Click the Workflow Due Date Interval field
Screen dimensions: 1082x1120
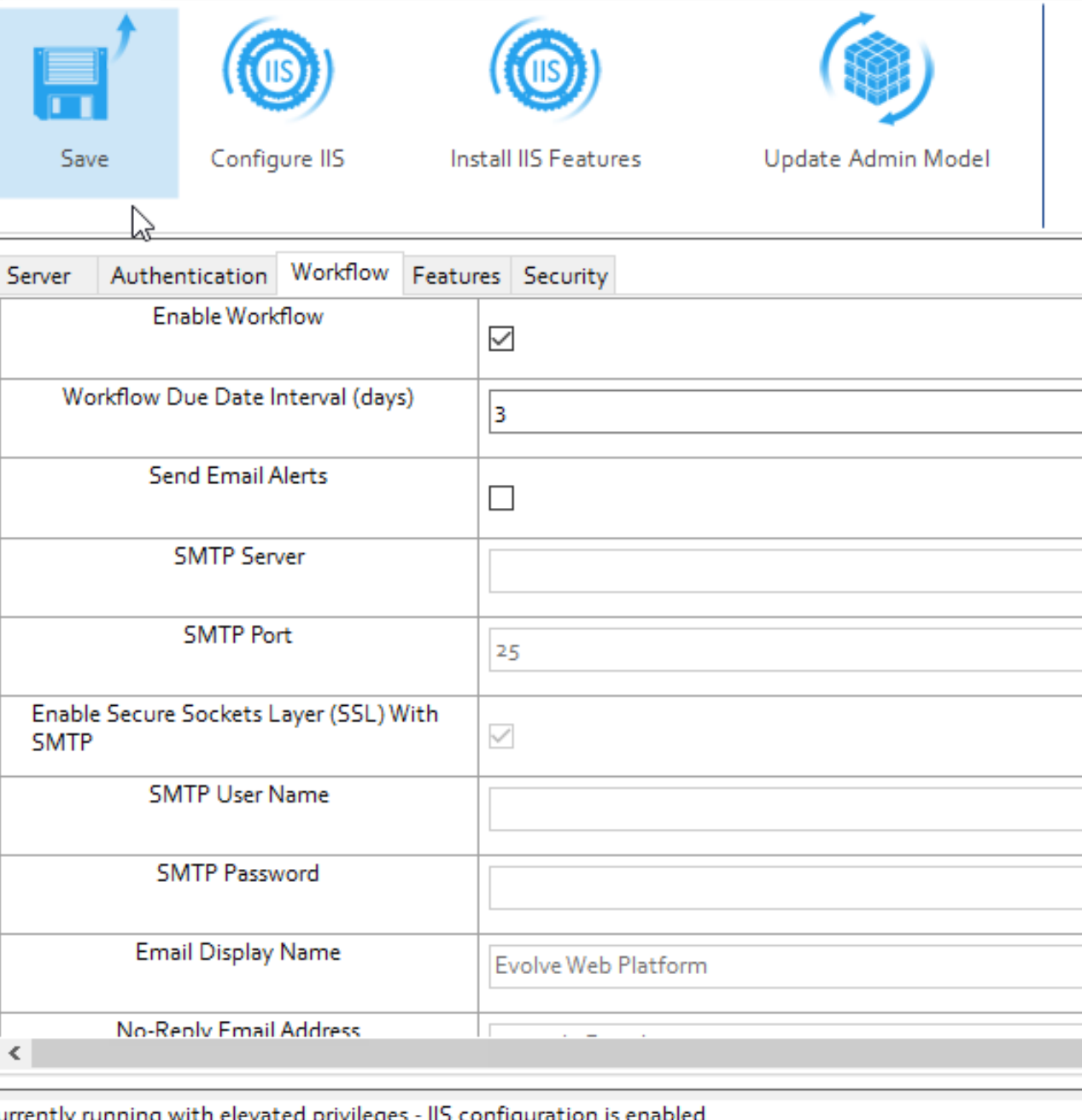pyautogui.click(x=784, y=413)
